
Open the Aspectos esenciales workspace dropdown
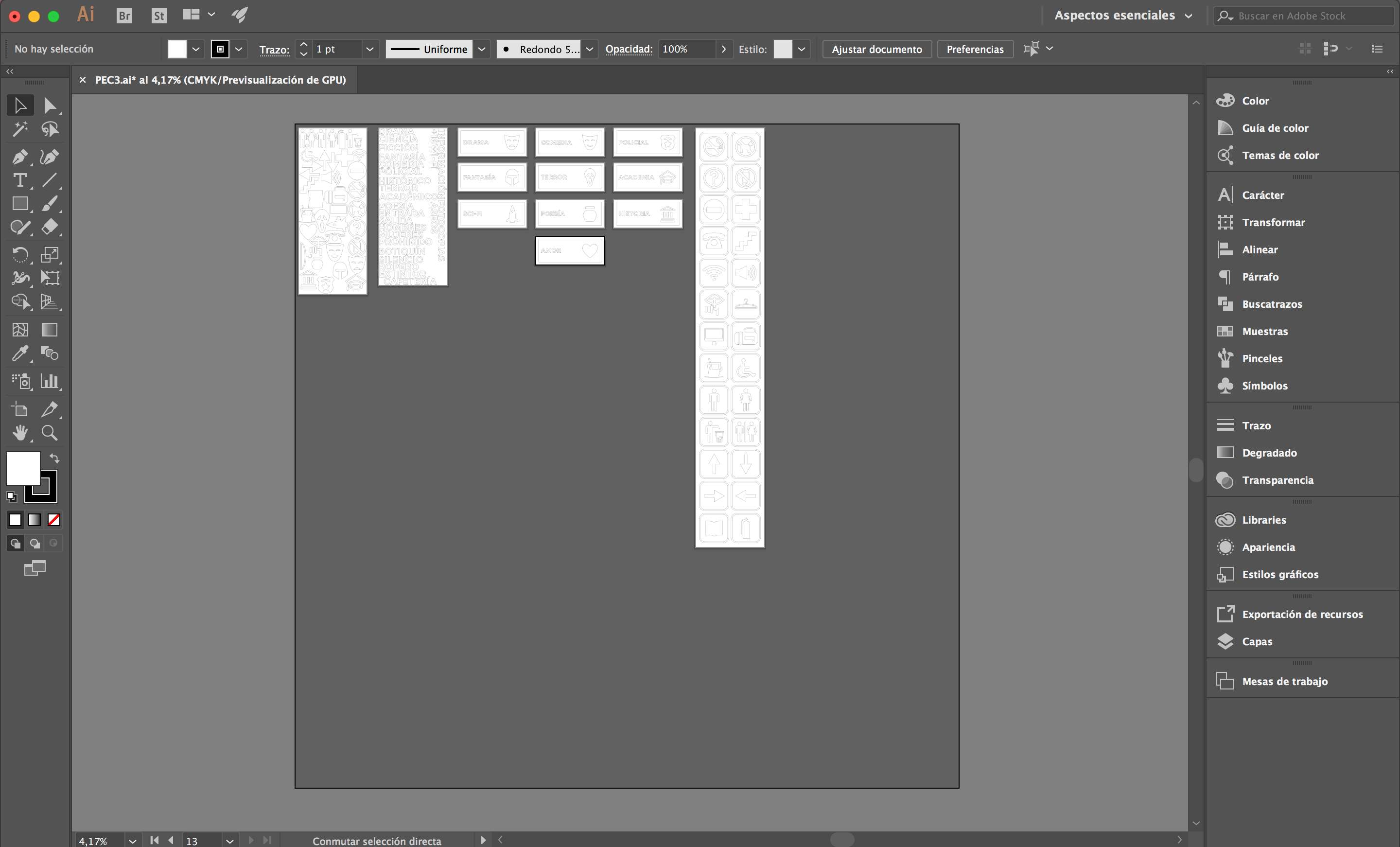(x=1123, y=16)
